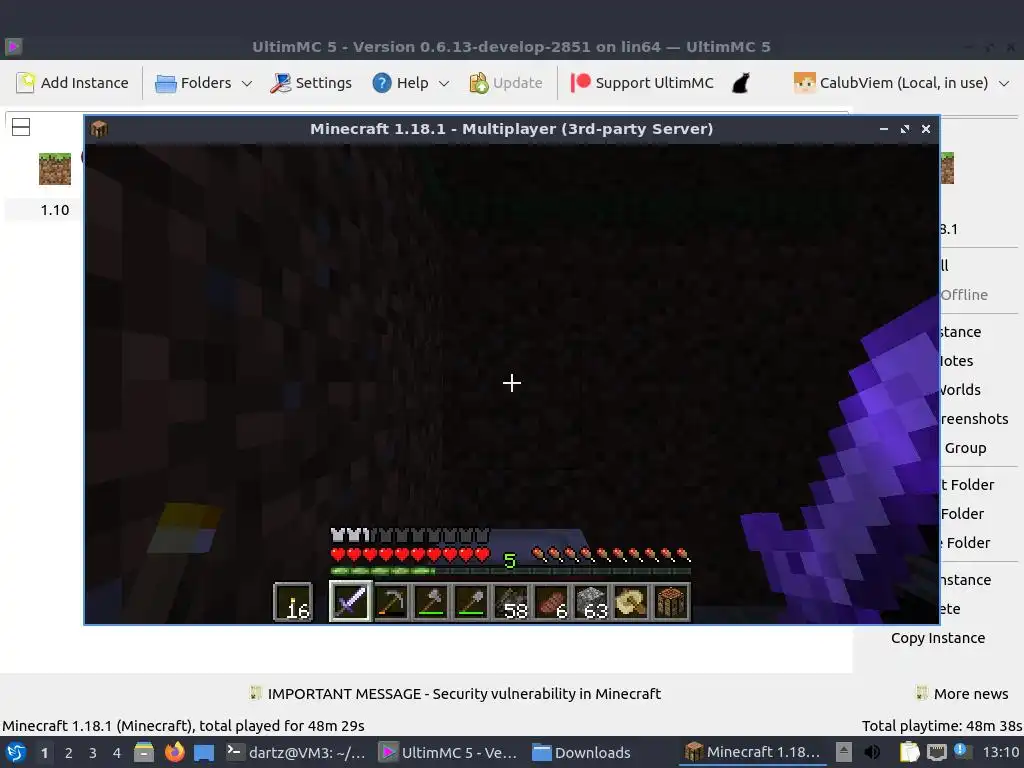Switch to dartz@VM3 terminal task

(x=296, y=752)
